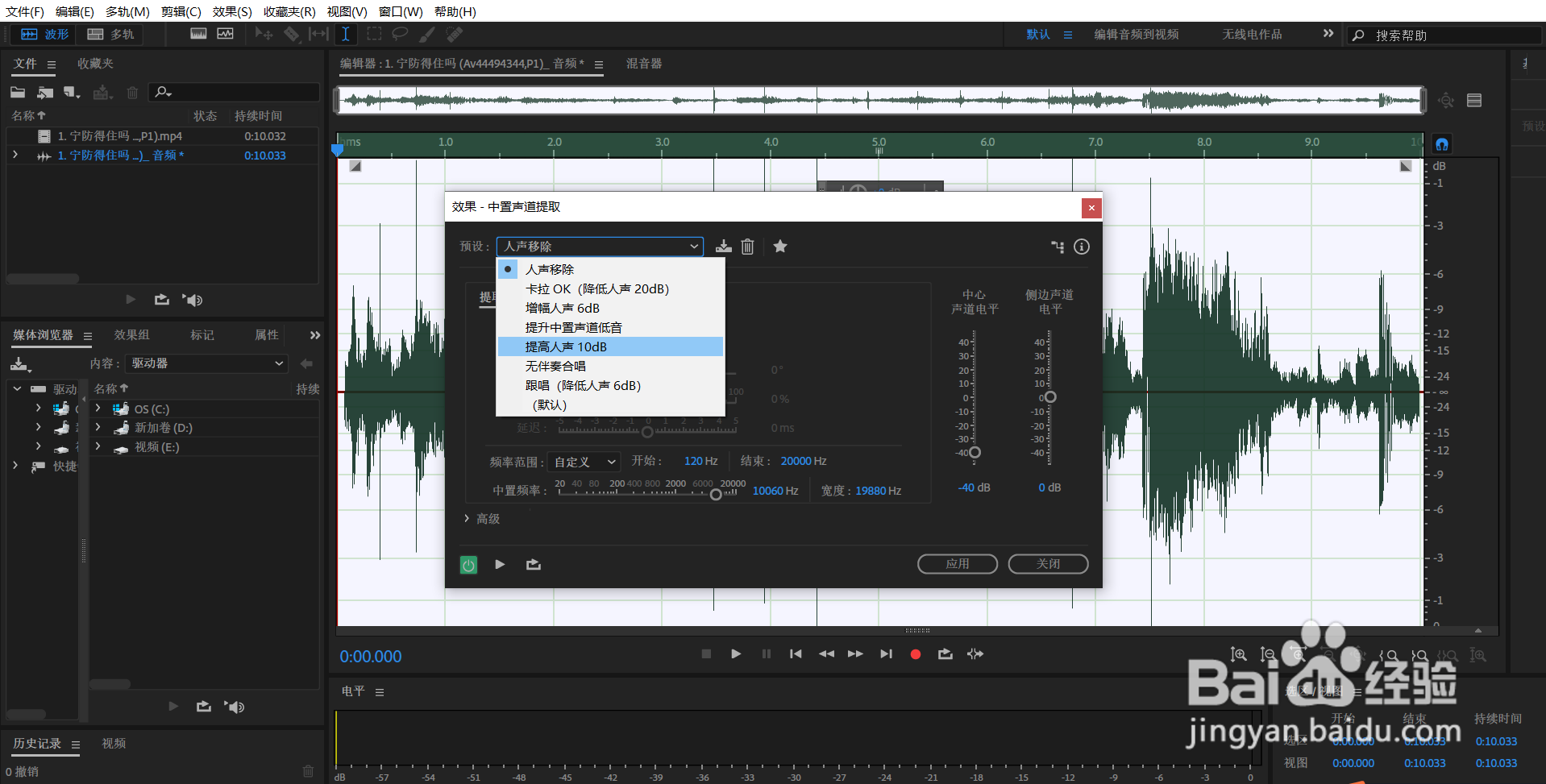The width and height of the screenshot is (1546, 784).
Task: Expand 新加卷 (D:) drive
Action: pos(98,427)
